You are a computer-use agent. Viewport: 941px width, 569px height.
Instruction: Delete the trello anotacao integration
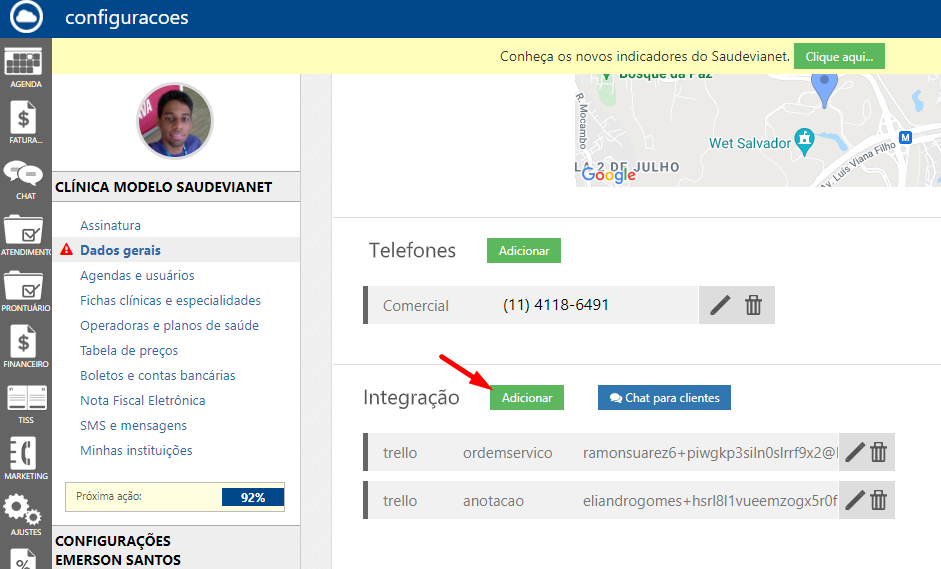click(879, 500)
